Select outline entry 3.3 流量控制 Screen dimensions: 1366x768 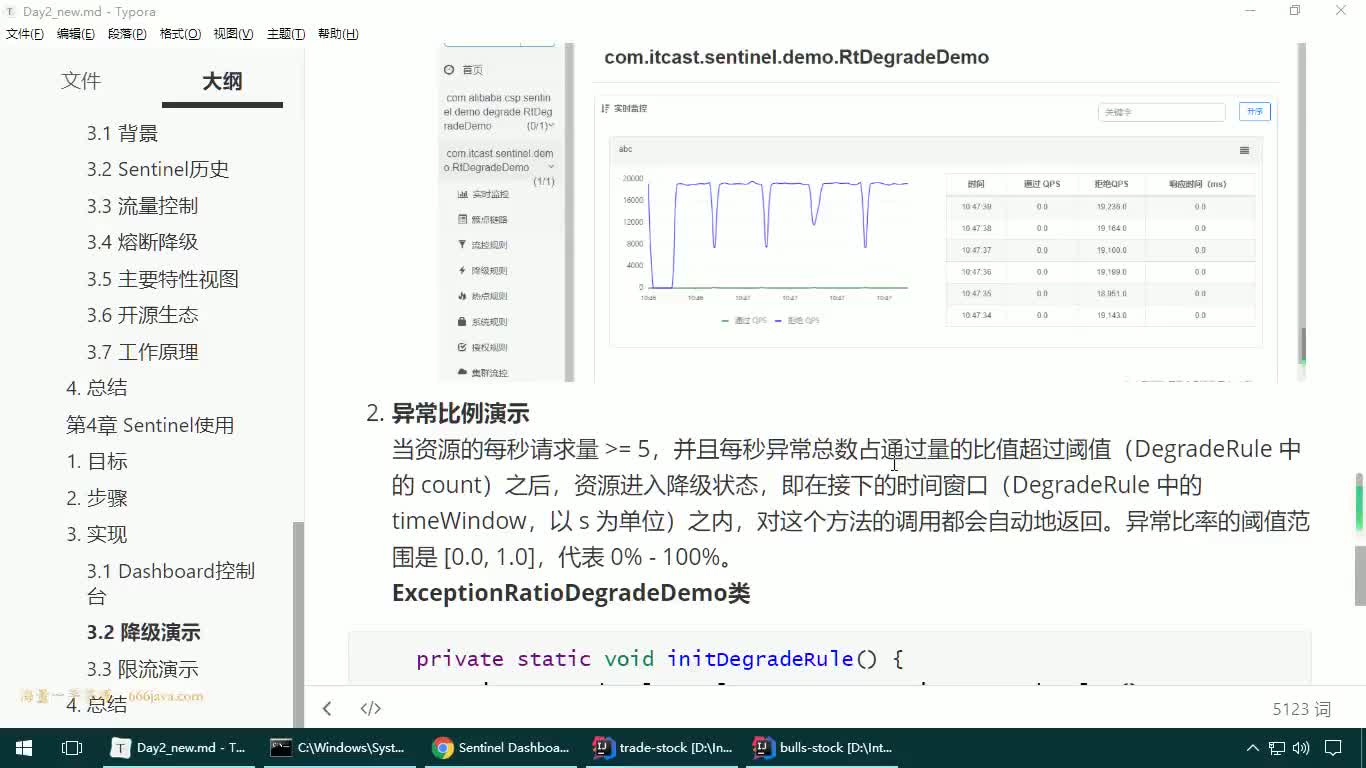[142, 206]
